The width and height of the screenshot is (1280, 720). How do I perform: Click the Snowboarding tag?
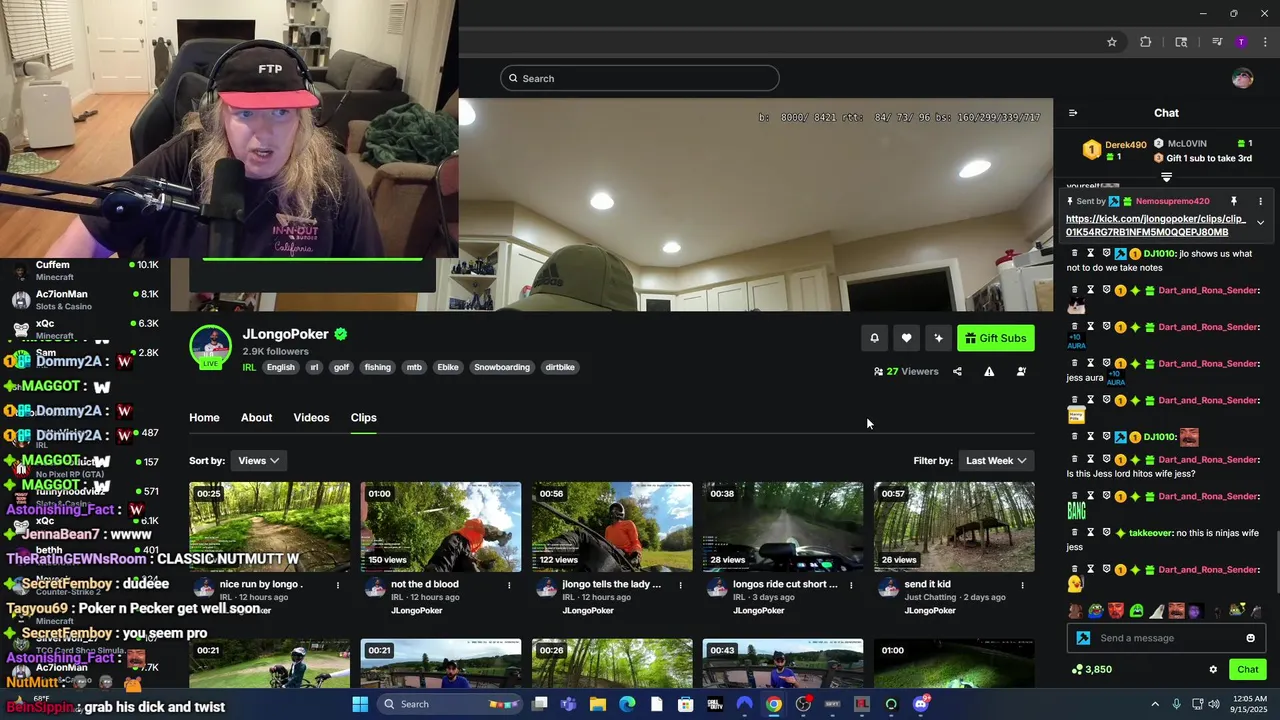(x=502, y=367)
